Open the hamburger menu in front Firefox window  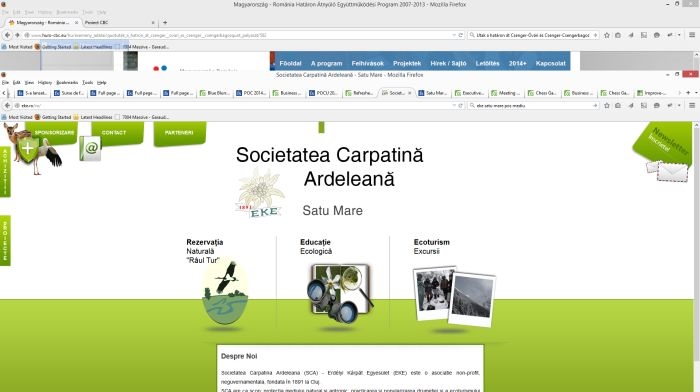point(692,106)
